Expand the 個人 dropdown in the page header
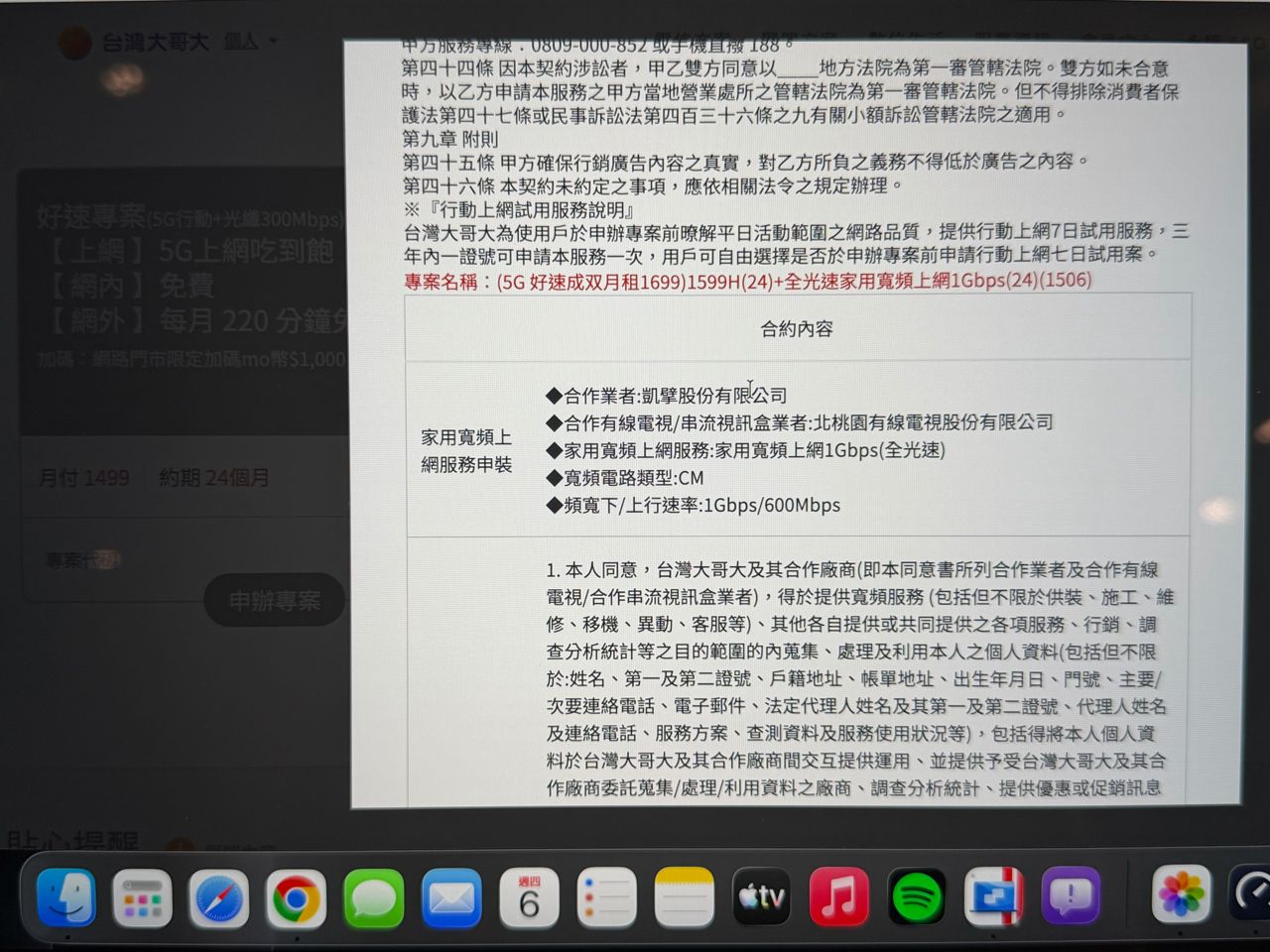The image size is (1270, 952). click(251, 42)
